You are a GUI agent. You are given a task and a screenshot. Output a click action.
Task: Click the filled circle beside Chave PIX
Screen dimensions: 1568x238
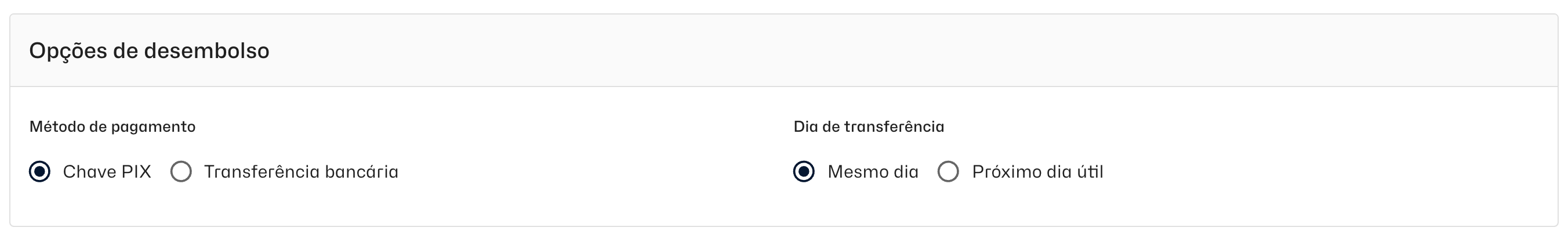[40, 172]
